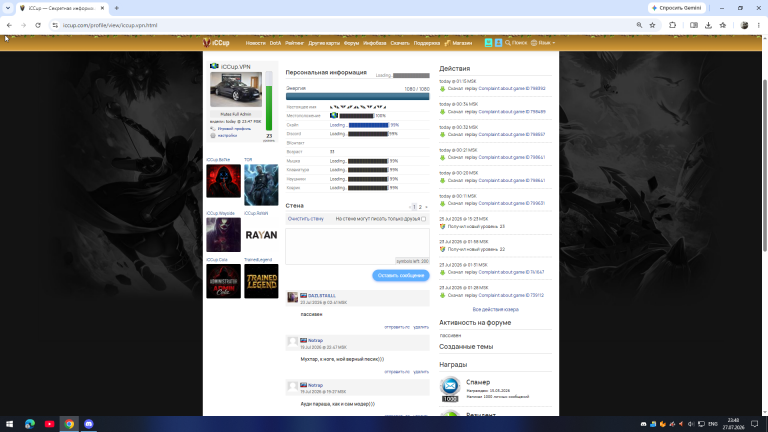Click the Оставить сообщение button
This screenshot has width=768, height=432.
click(x=401, y=275)
